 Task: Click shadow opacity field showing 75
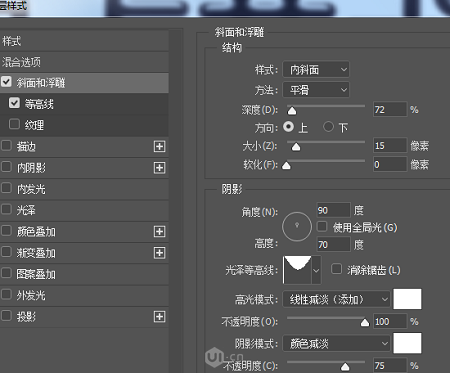pos(390,365)
